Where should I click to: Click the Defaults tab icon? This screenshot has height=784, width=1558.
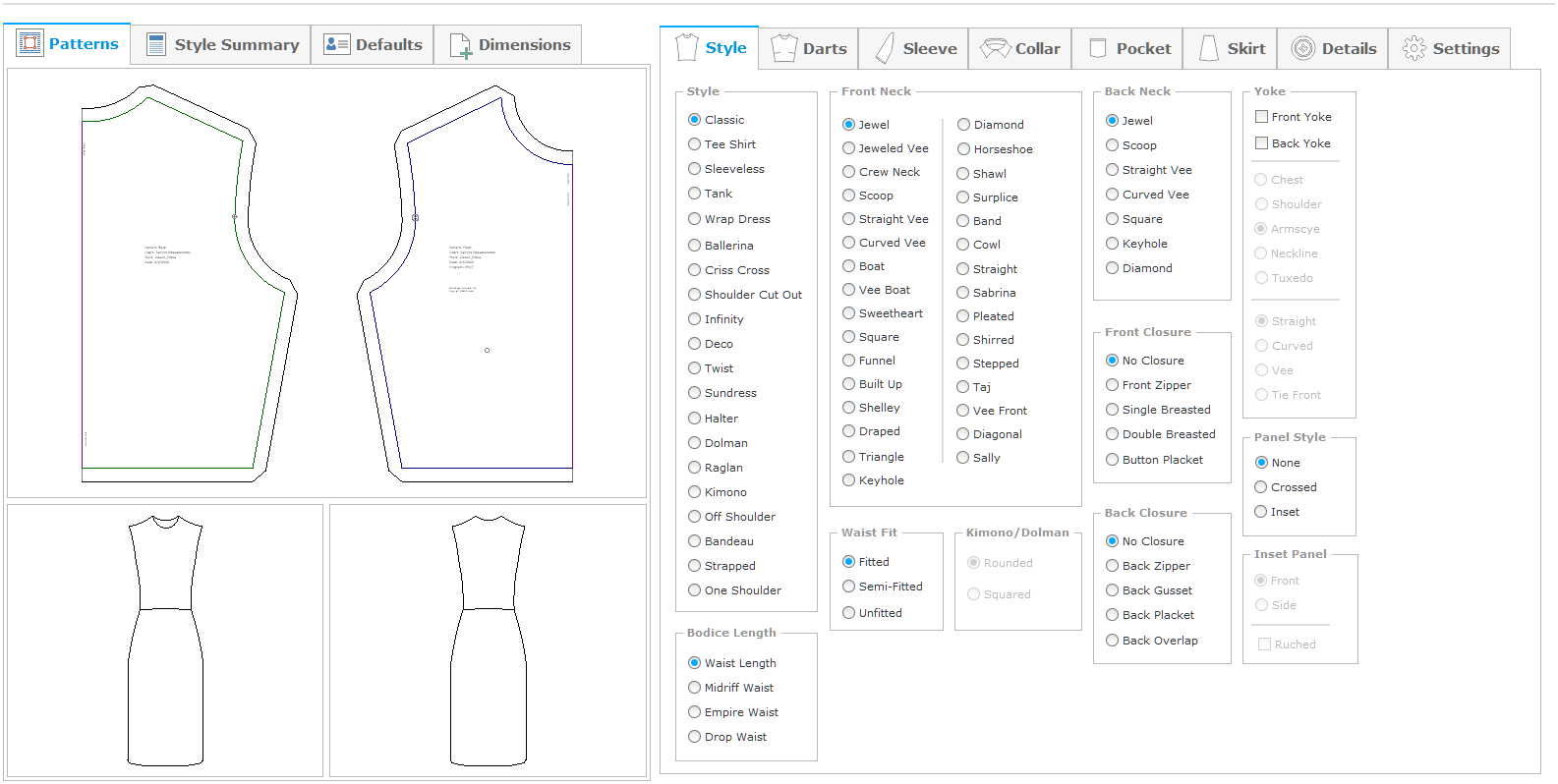tap(337, 44)
